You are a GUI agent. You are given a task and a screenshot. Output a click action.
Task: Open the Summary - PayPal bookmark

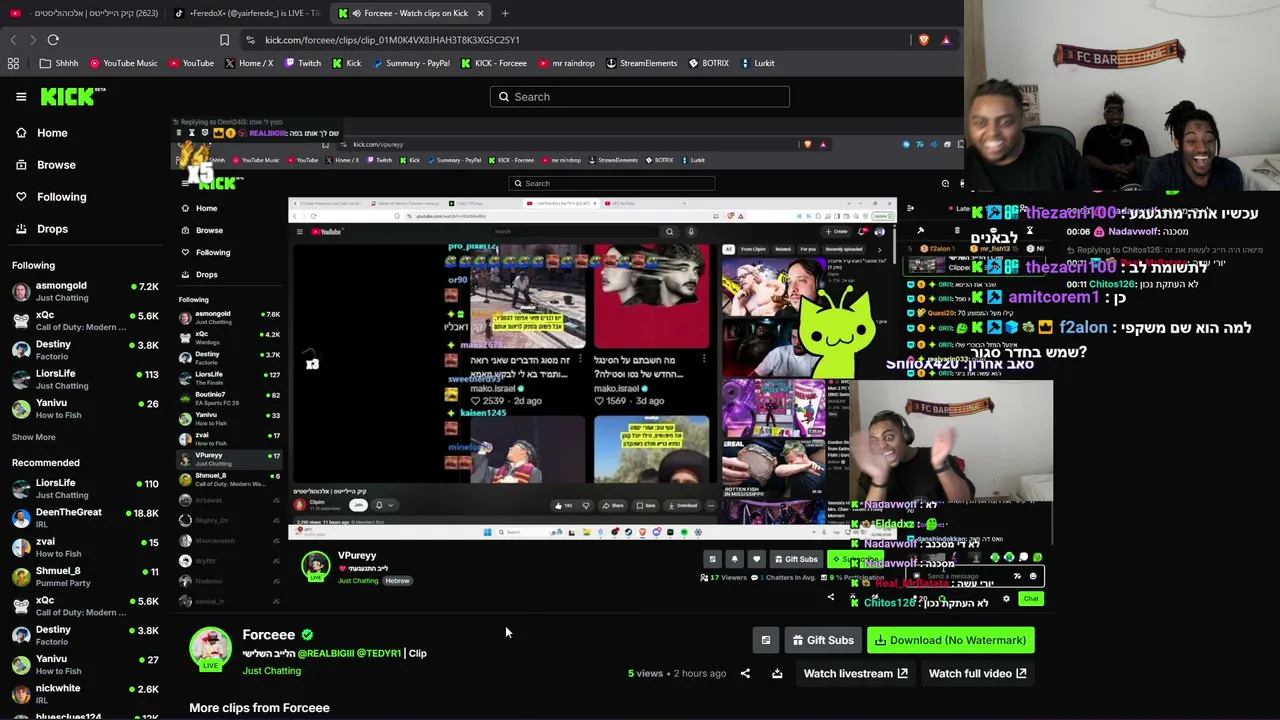tap(412, 63)
